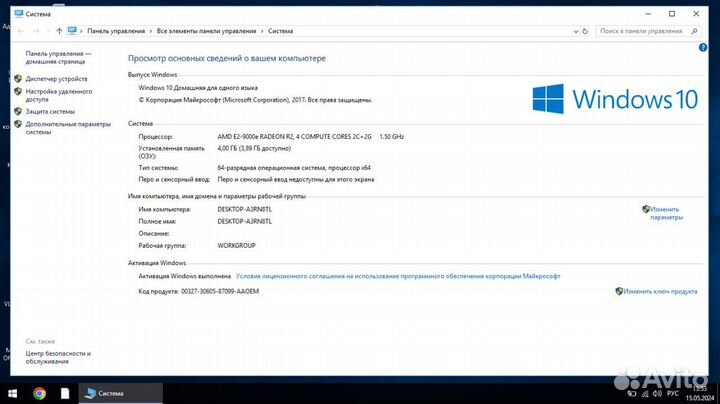
Task: Activate the Система taskbar button
Action: click(x=121, y=393)
